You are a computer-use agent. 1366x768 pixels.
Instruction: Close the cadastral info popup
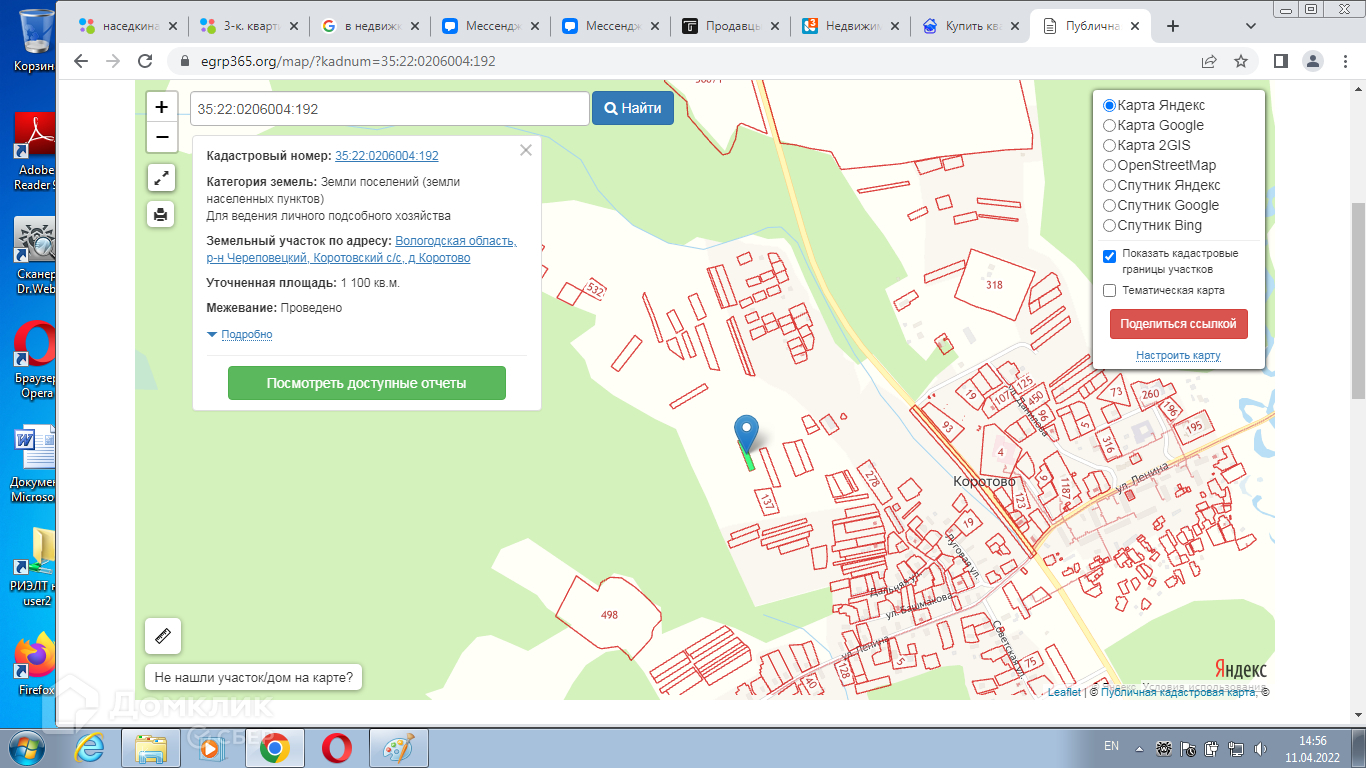526,150
